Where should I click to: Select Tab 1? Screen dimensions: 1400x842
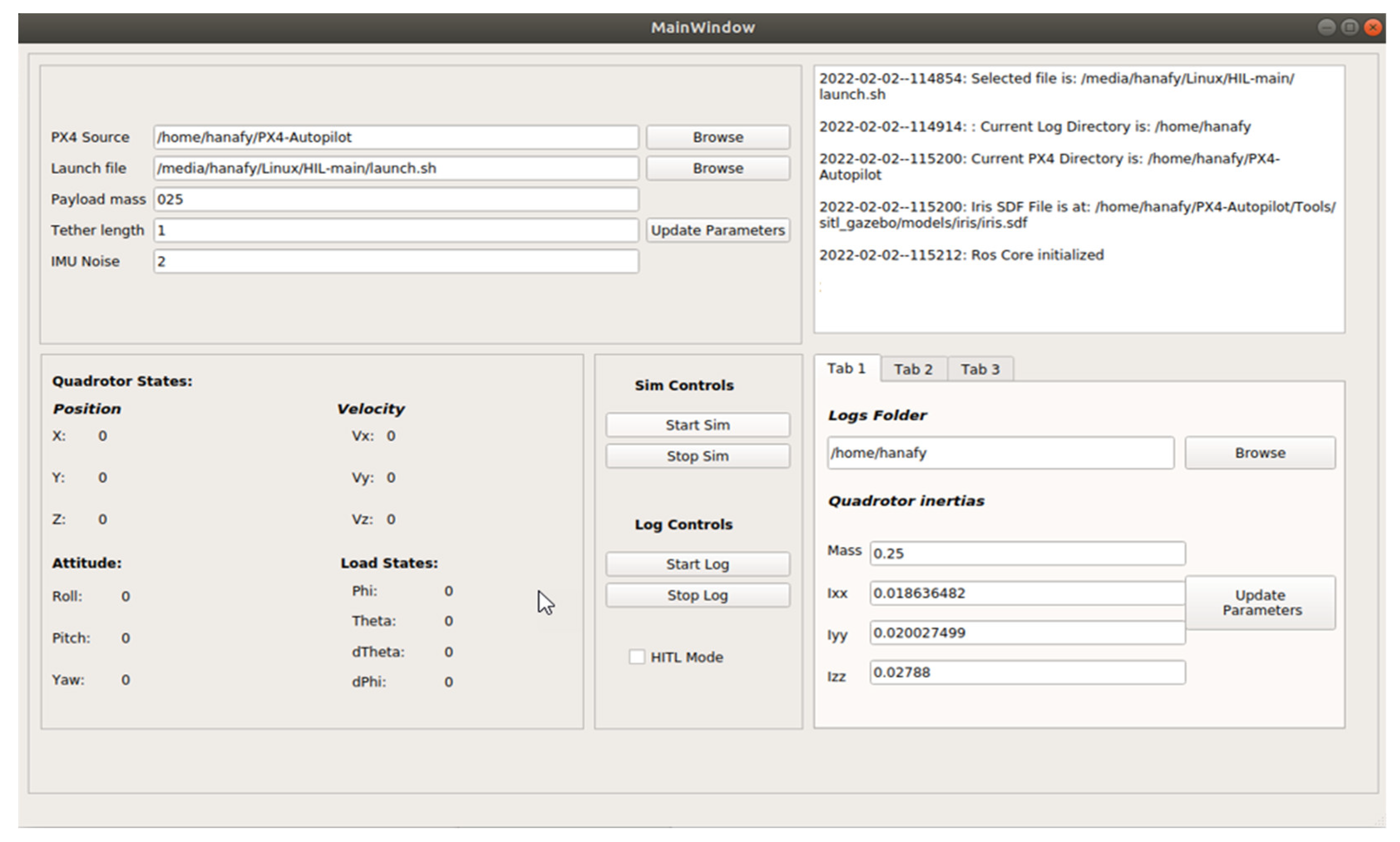[845, 369]
